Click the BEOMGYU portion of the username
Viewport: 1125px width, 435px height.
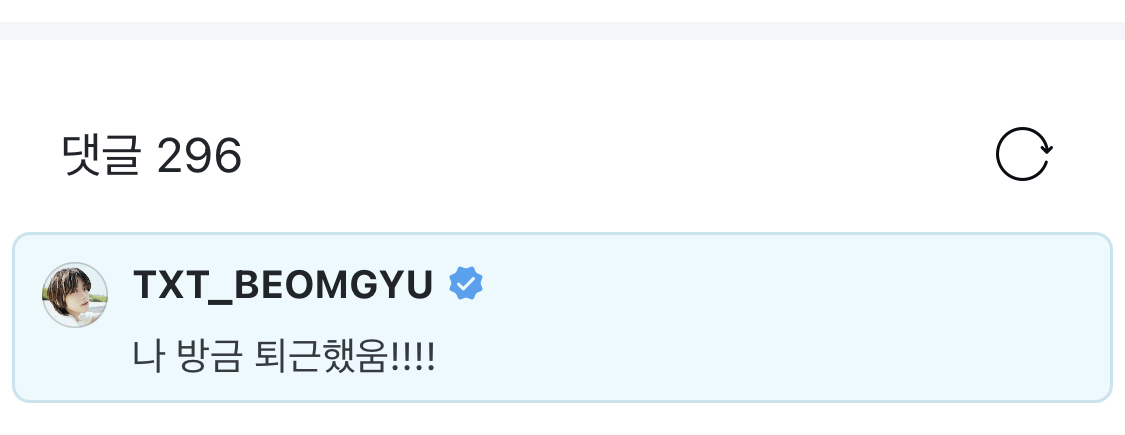tap(334, 284)
